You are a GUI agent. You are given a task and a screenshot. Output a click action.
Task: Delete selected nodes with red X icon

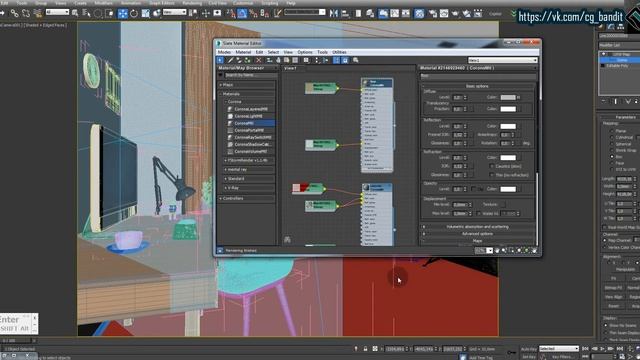[x=258, y=60]
